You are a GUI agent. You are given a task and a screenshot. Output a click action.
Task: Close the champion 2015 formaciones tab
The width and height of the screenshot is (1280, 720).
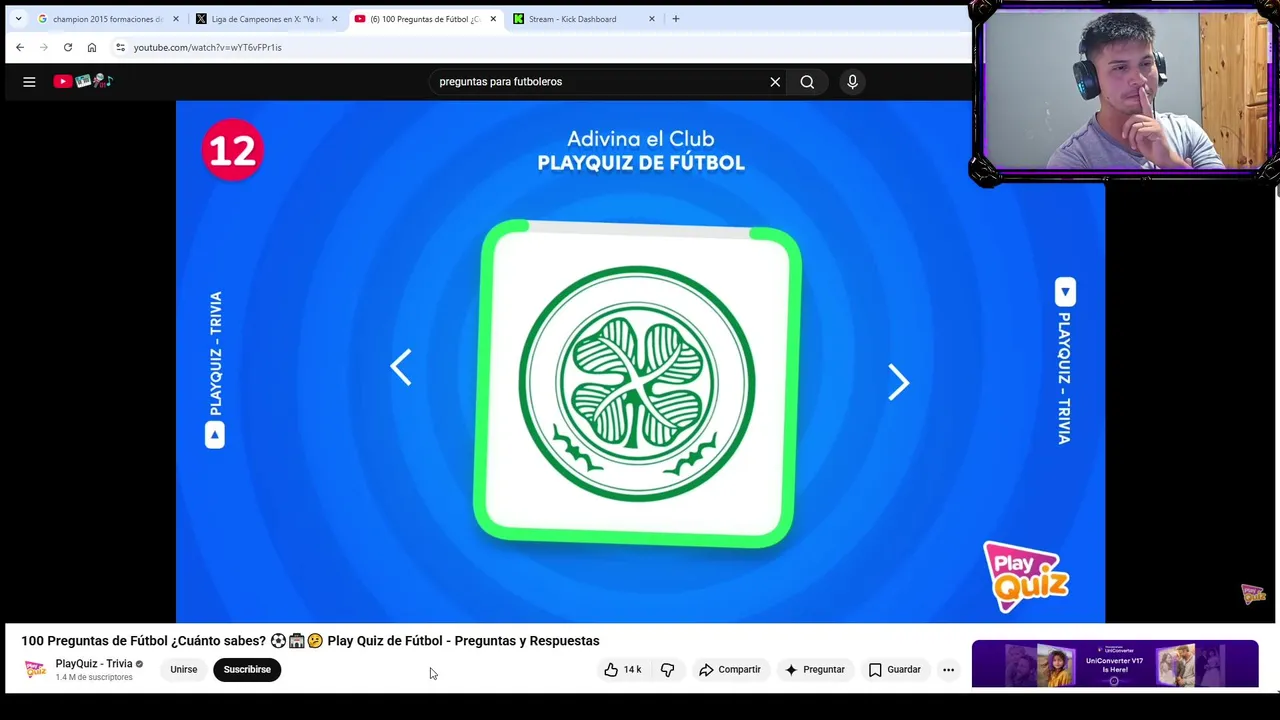[x=176, y=19]
